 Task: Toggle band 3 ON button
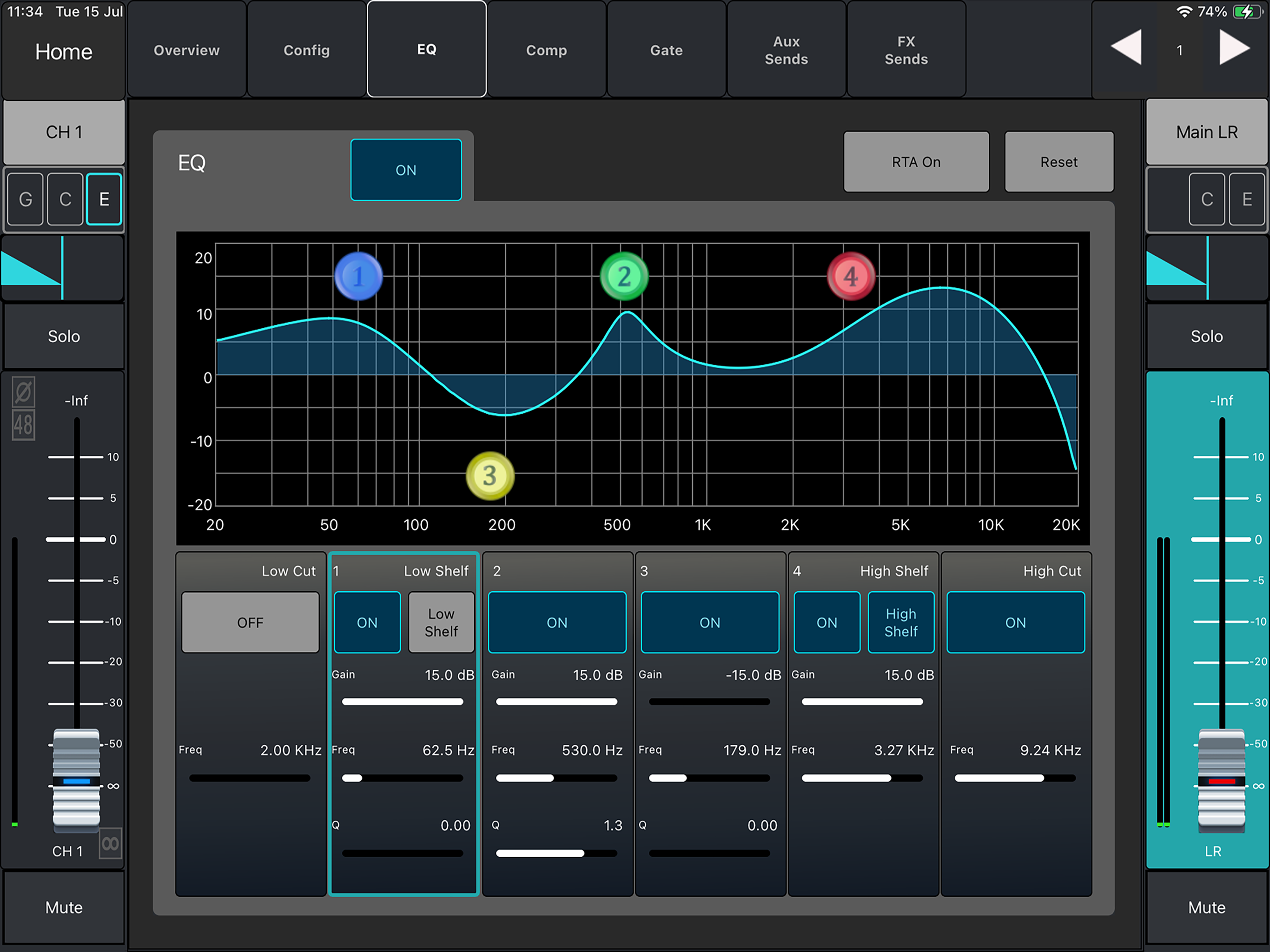[x=710, y=622]
